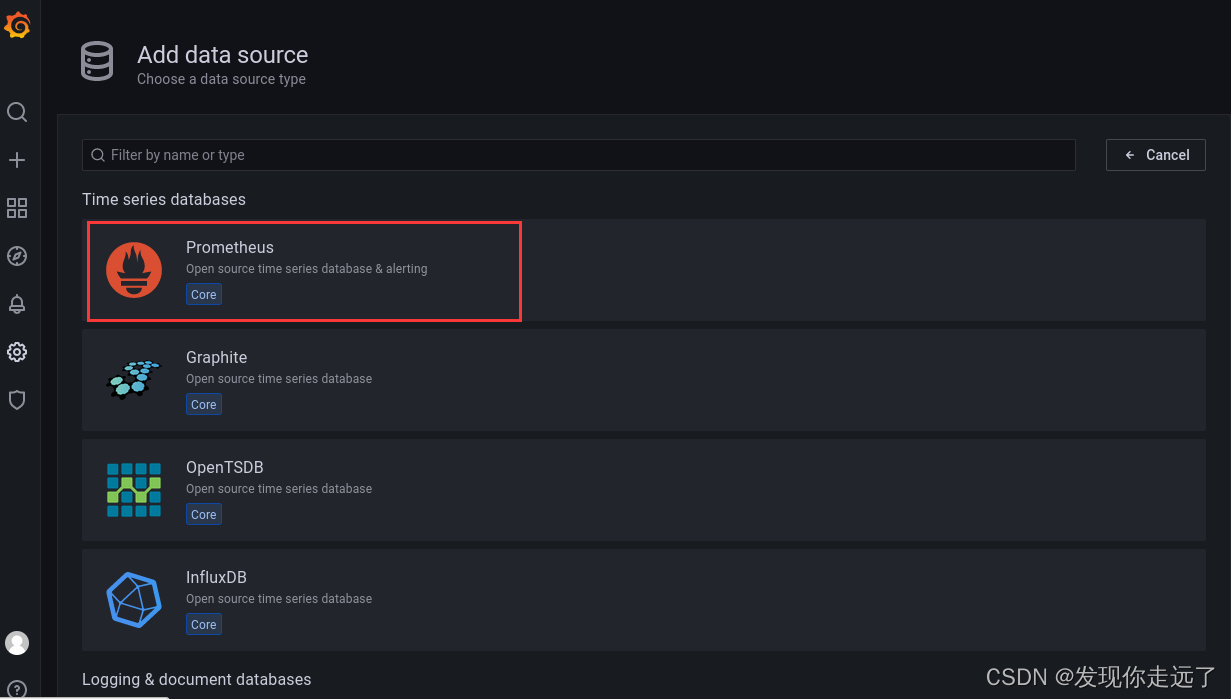Click the Graphite logo icon
1231x699 pixels.
pos(134,380)
